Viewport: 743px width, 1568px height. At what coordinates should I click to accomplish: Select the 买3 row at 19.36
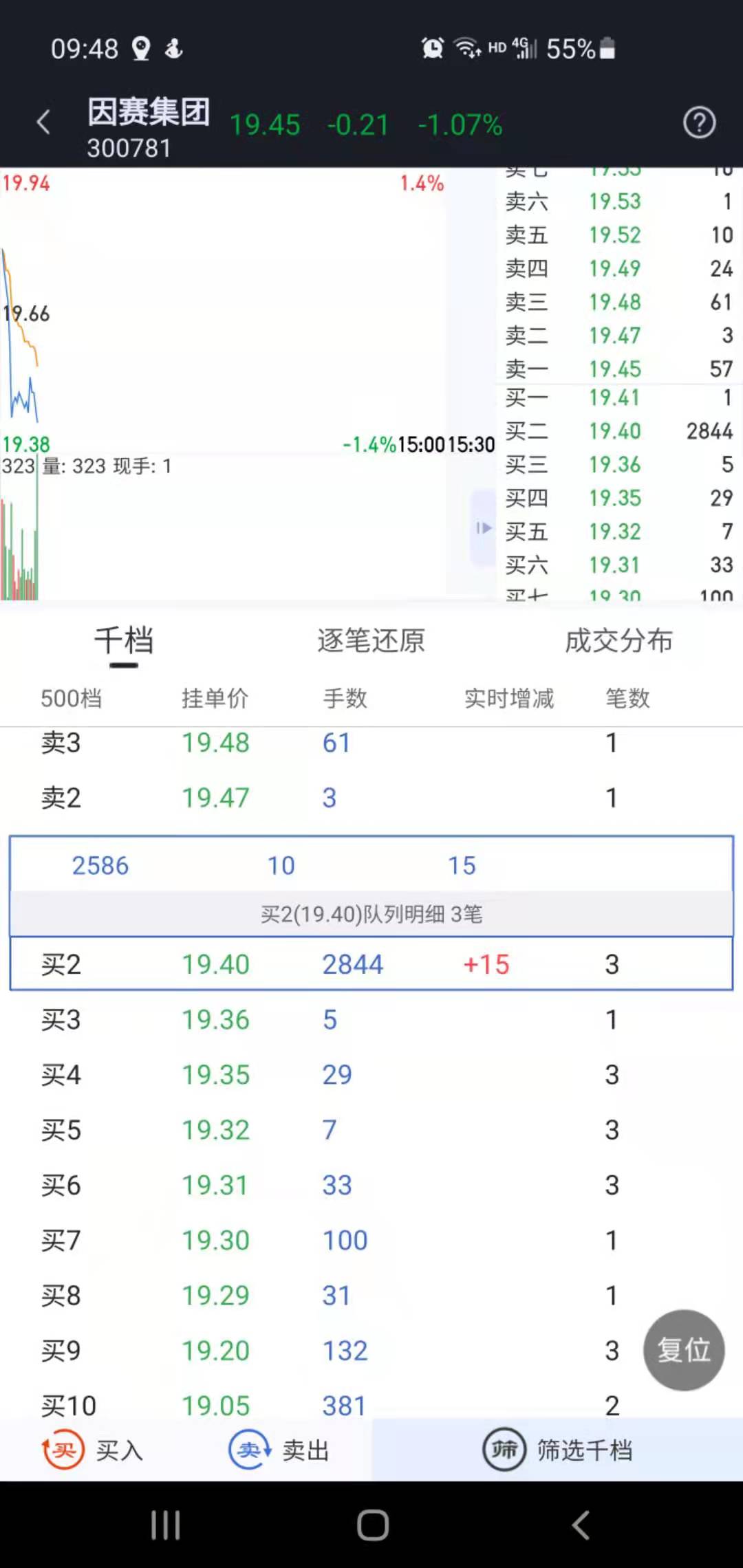[x=371, y=1019]
